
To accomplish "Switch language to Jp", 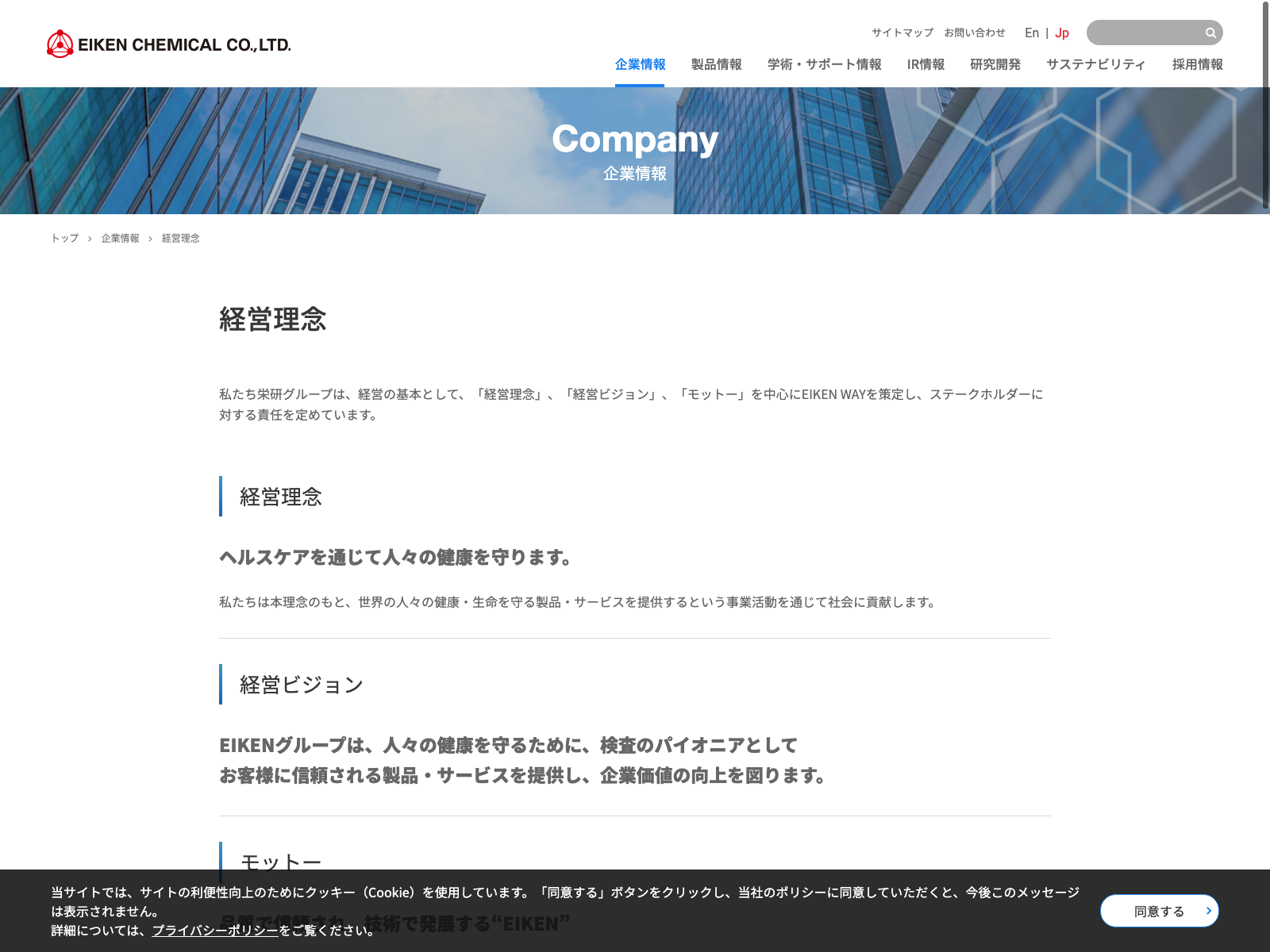I will pyautogui.click(x=1062, y=33).
